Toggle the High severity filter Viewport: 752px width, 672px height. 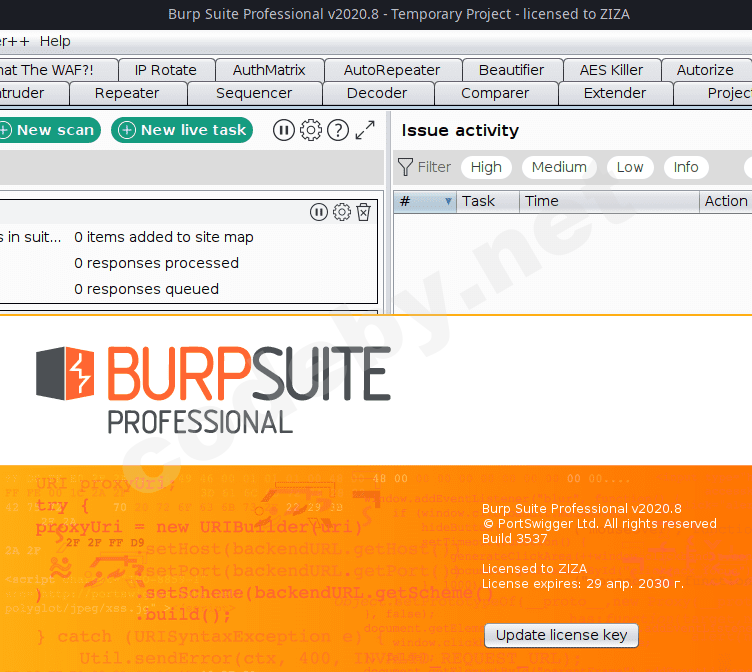(486, 167)
